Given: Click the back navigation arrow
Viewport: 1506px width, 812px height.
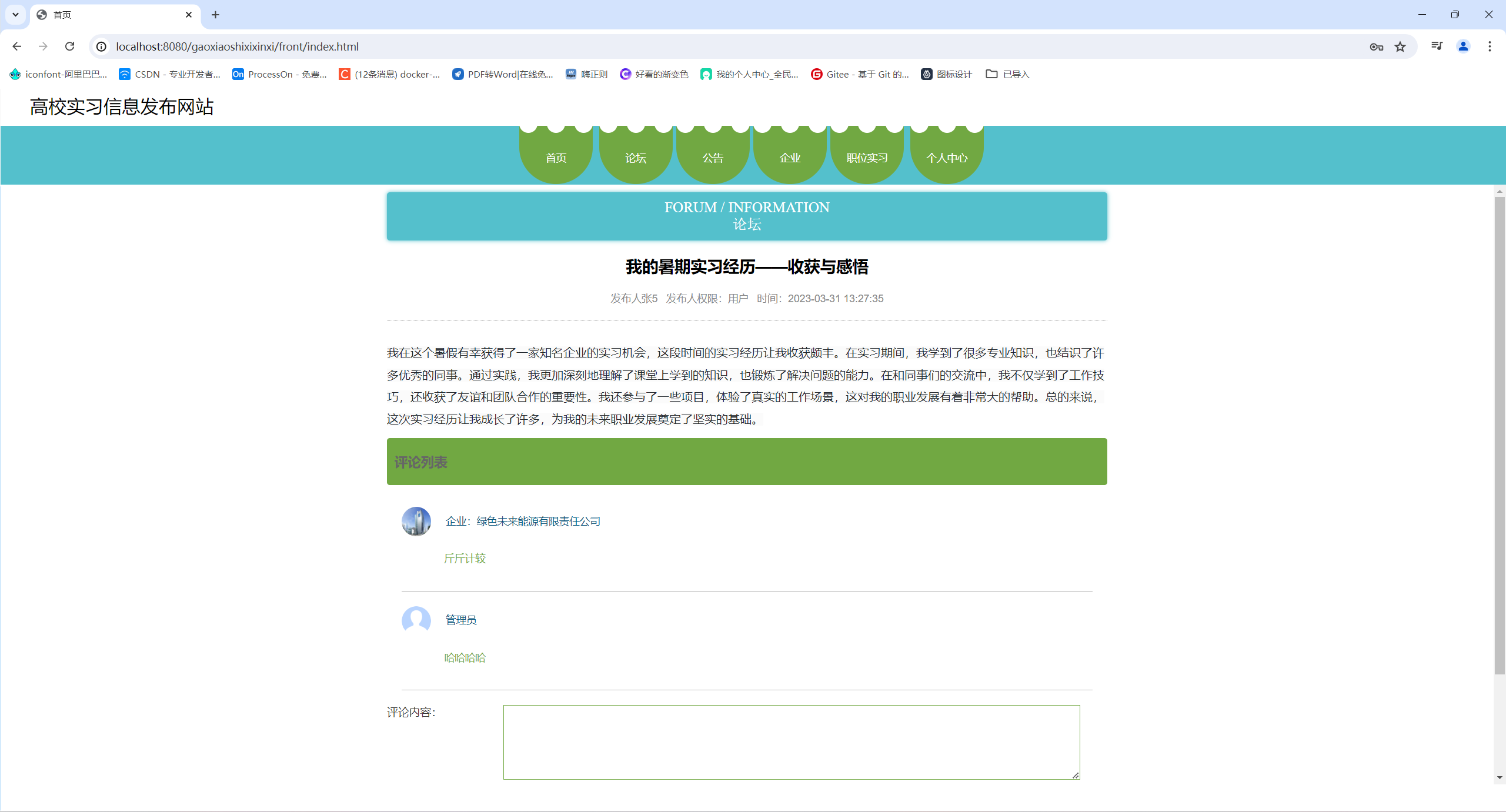Looking at the screenshot, I should [x=16, y=46].
